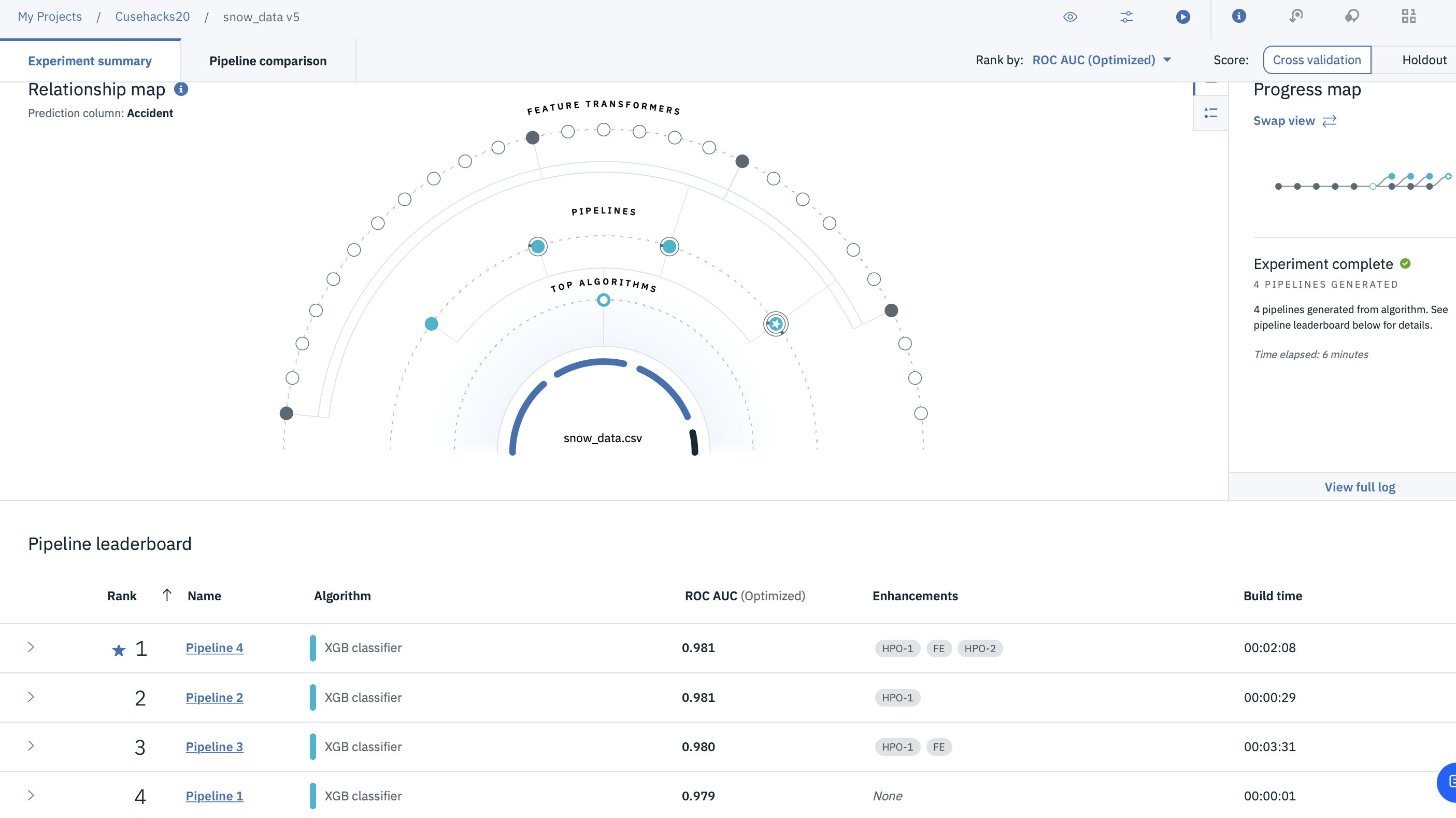The height and width of the screenshot is (818, 1456).
Task: Click the eye view icon in the header
Action: coord(1070,17)
